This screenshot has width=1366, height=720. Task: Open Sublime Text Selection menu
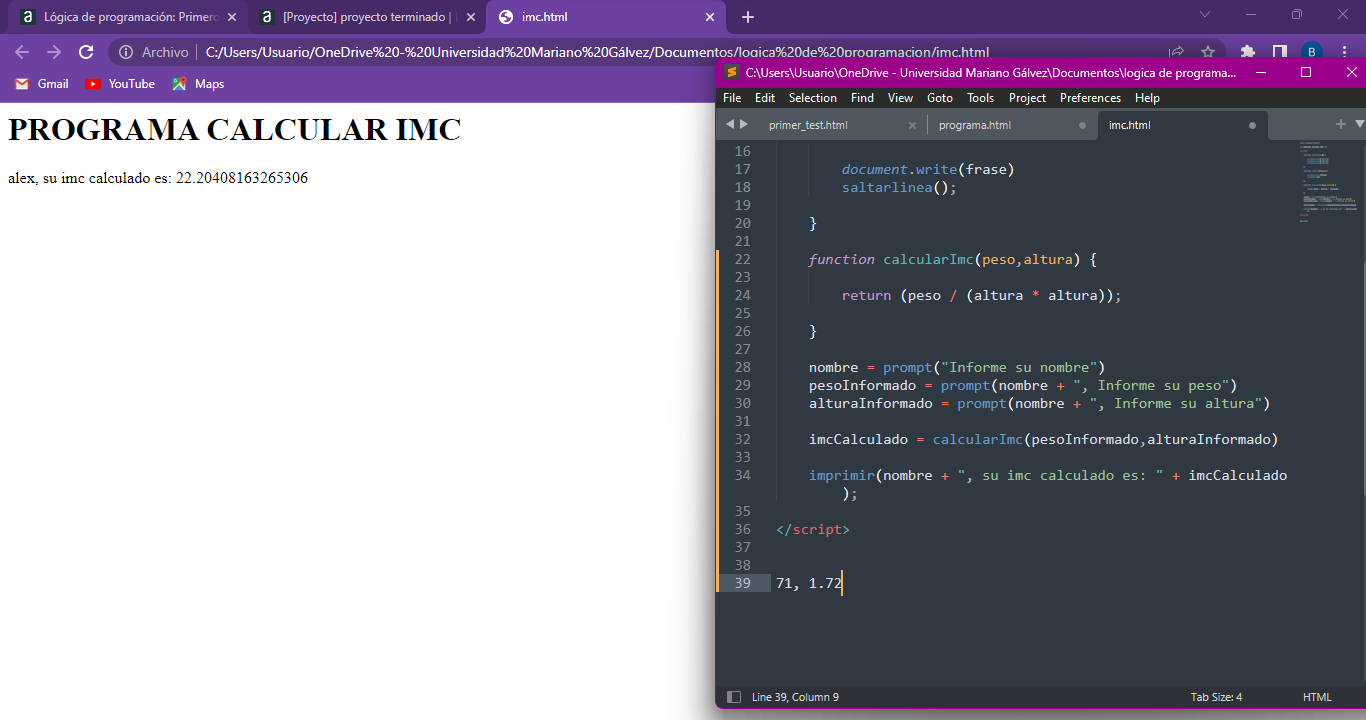click(813, 98)
